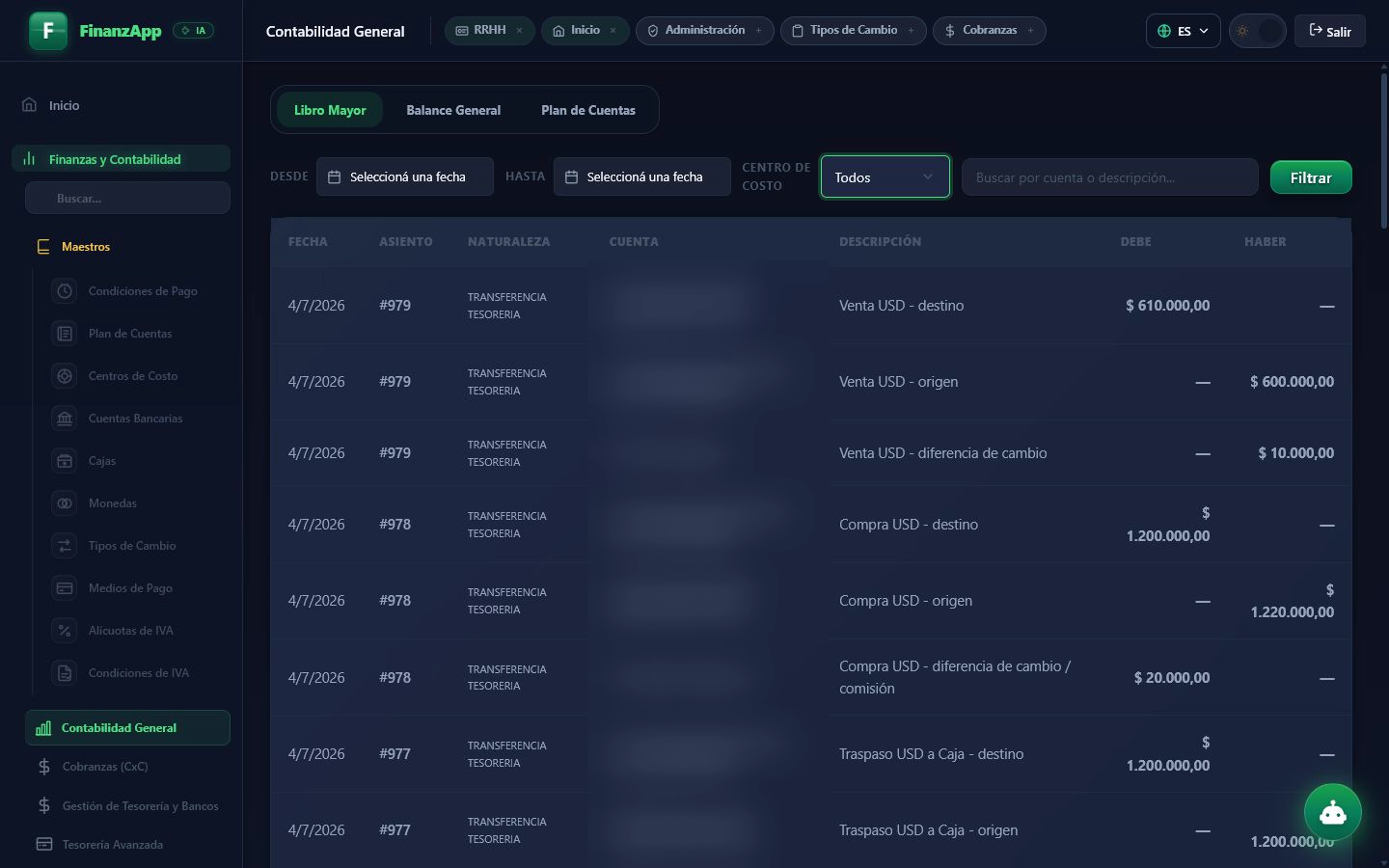The image size is (1389, 868).
Task: Switch to the Libro Mayor tab
Action: pos(330,111)
